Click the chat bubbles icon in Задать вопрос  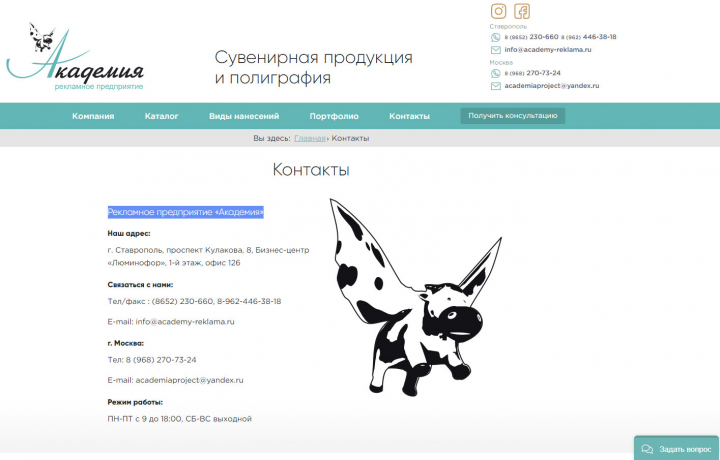tap(647, 449)
